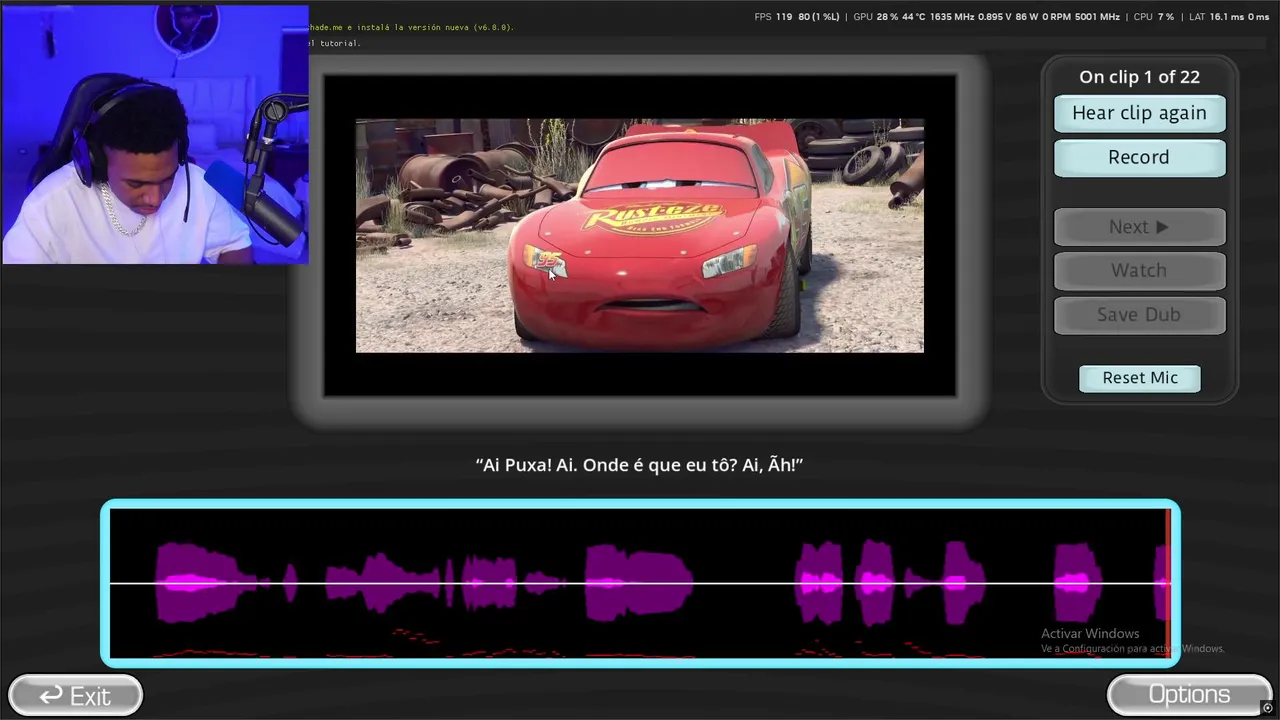Click the Watch button
1280x720 pixels.
[x=1139, y=270]
